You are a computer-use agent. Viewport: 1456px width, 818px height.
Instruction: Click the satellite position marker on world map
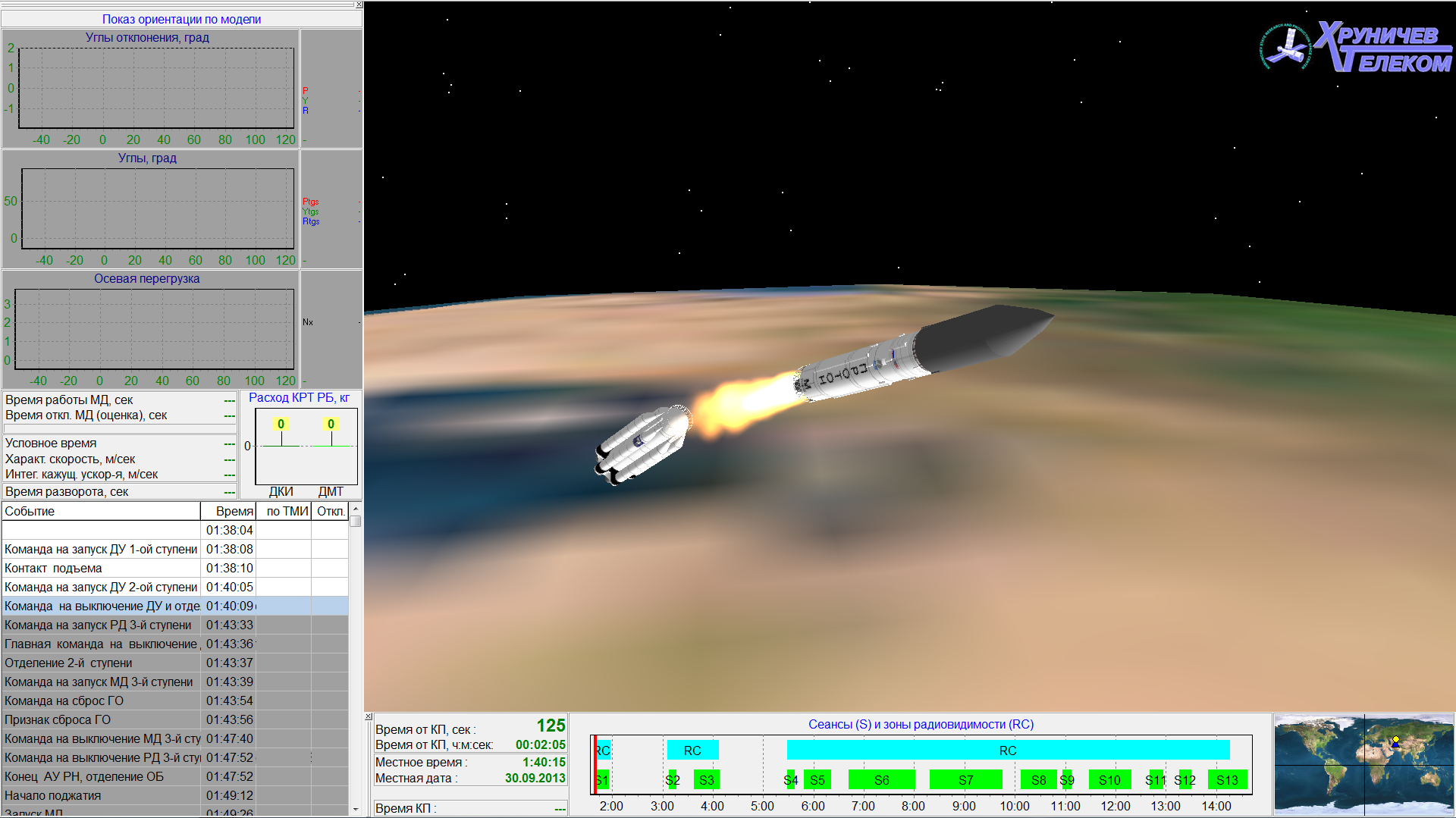point(1395,741)
